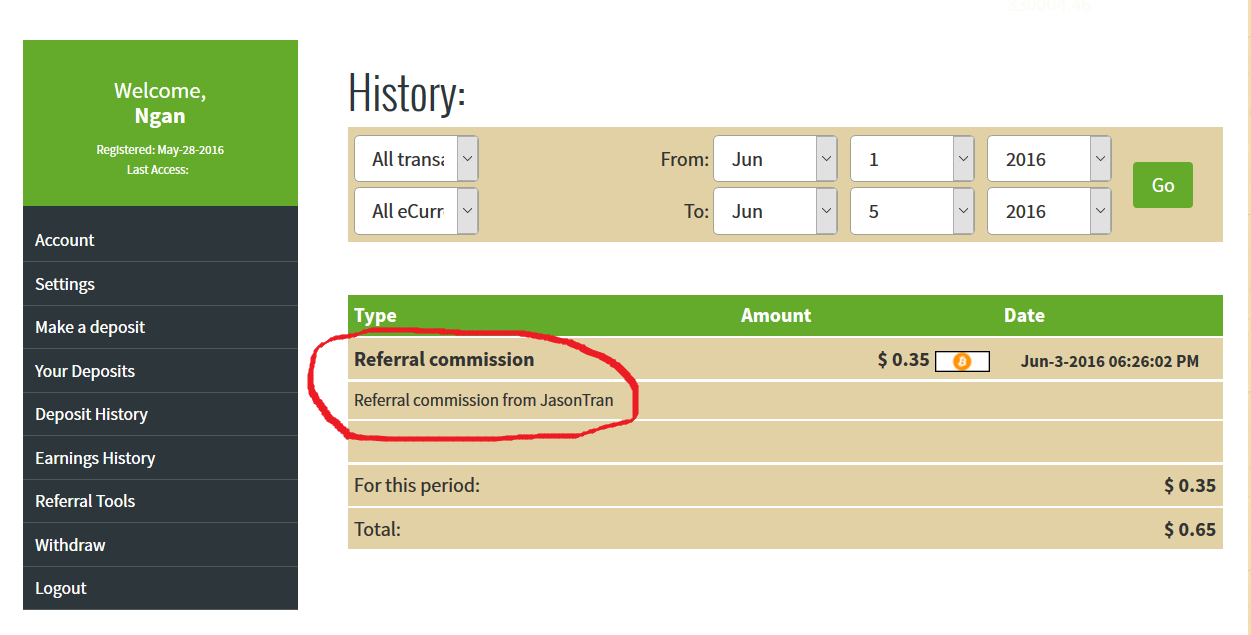Image resolution: width=1251 pixels, height=635 pixels.
Task: Click the Logout link
Action: coord(61,588)
